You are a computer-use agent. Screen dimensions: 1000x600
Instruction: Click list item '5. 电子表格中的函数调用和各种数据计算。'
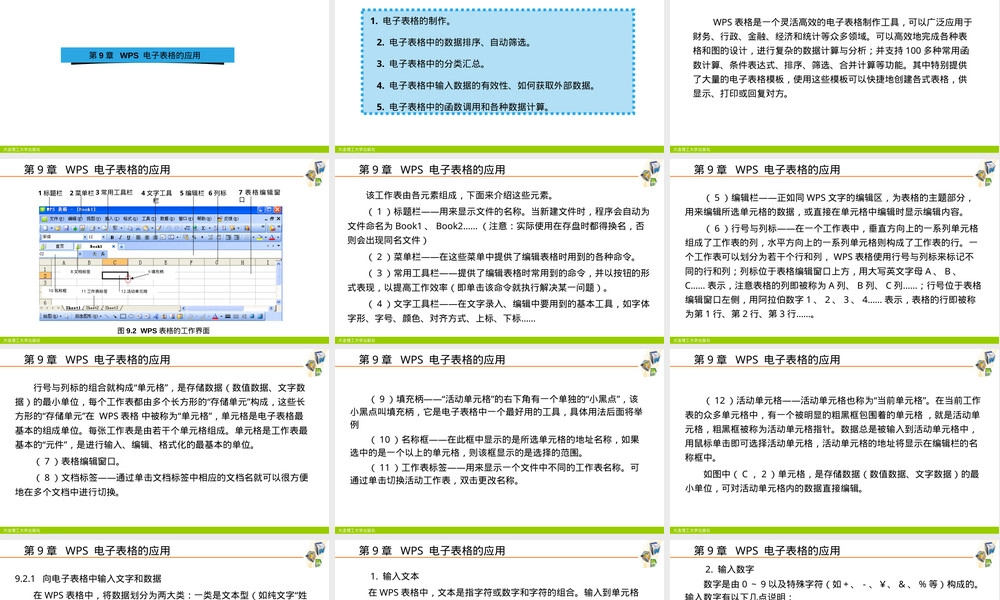point(464,106)
